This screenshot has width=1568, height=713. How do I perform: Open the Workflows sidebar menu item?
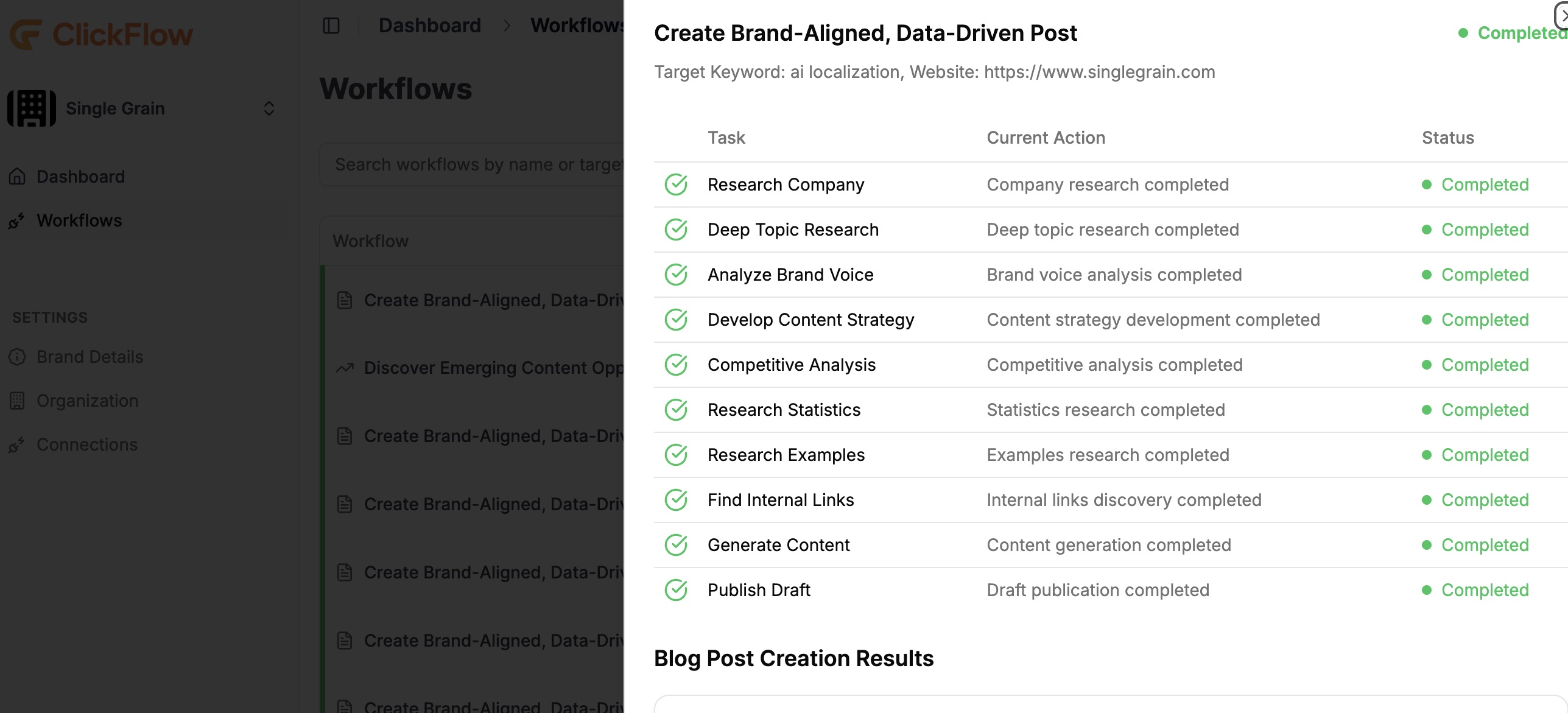(x=79, y=220)
